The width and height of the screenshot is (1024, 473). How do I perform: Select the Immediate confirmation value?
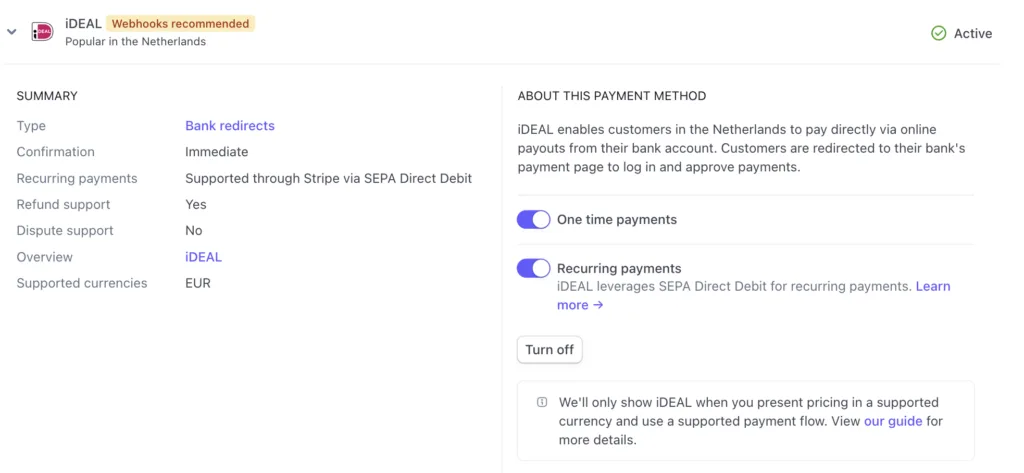(217, 152)
